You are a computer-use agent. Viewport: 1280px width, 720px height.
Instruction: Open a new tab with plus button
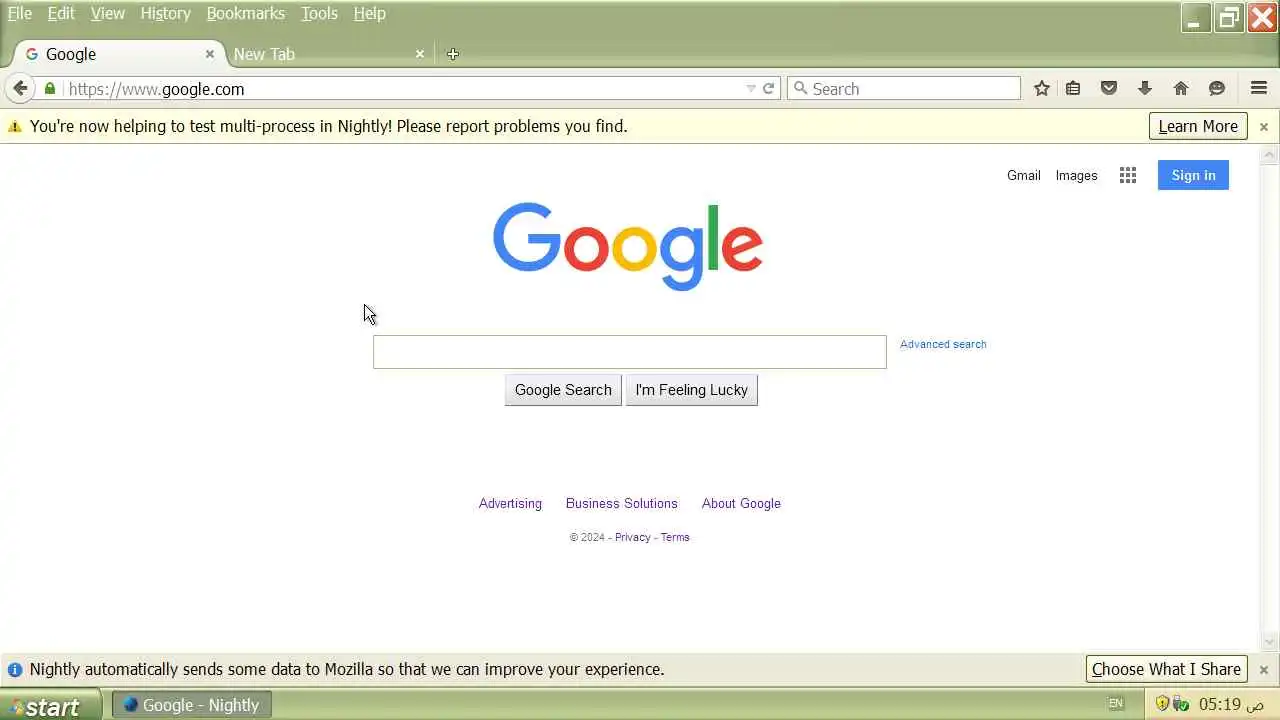pos(453,54)
